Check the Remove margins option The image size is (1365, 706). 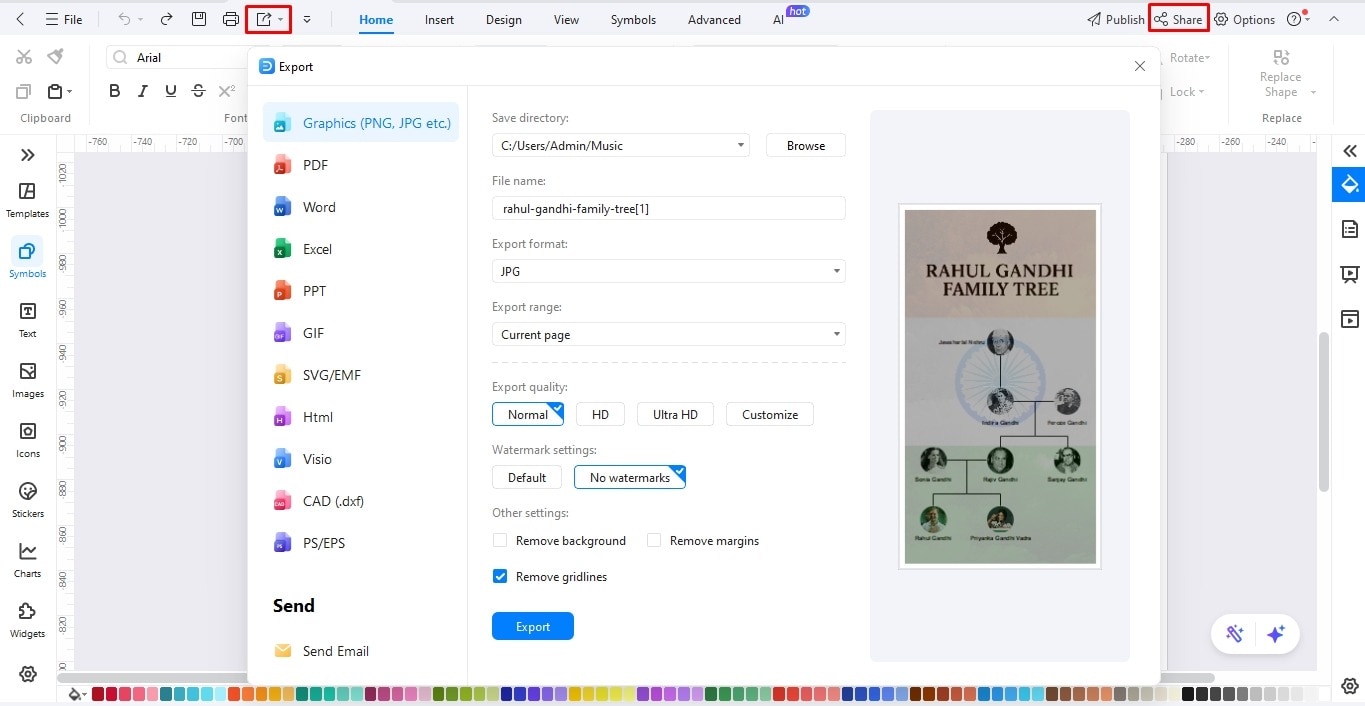pos(654,540)
